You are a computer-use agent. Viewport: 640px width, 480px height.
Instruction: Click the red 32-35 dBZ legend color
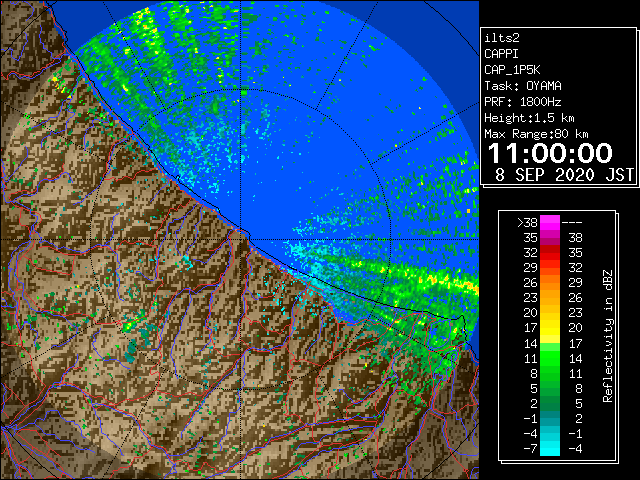click(x=550, y=253)
